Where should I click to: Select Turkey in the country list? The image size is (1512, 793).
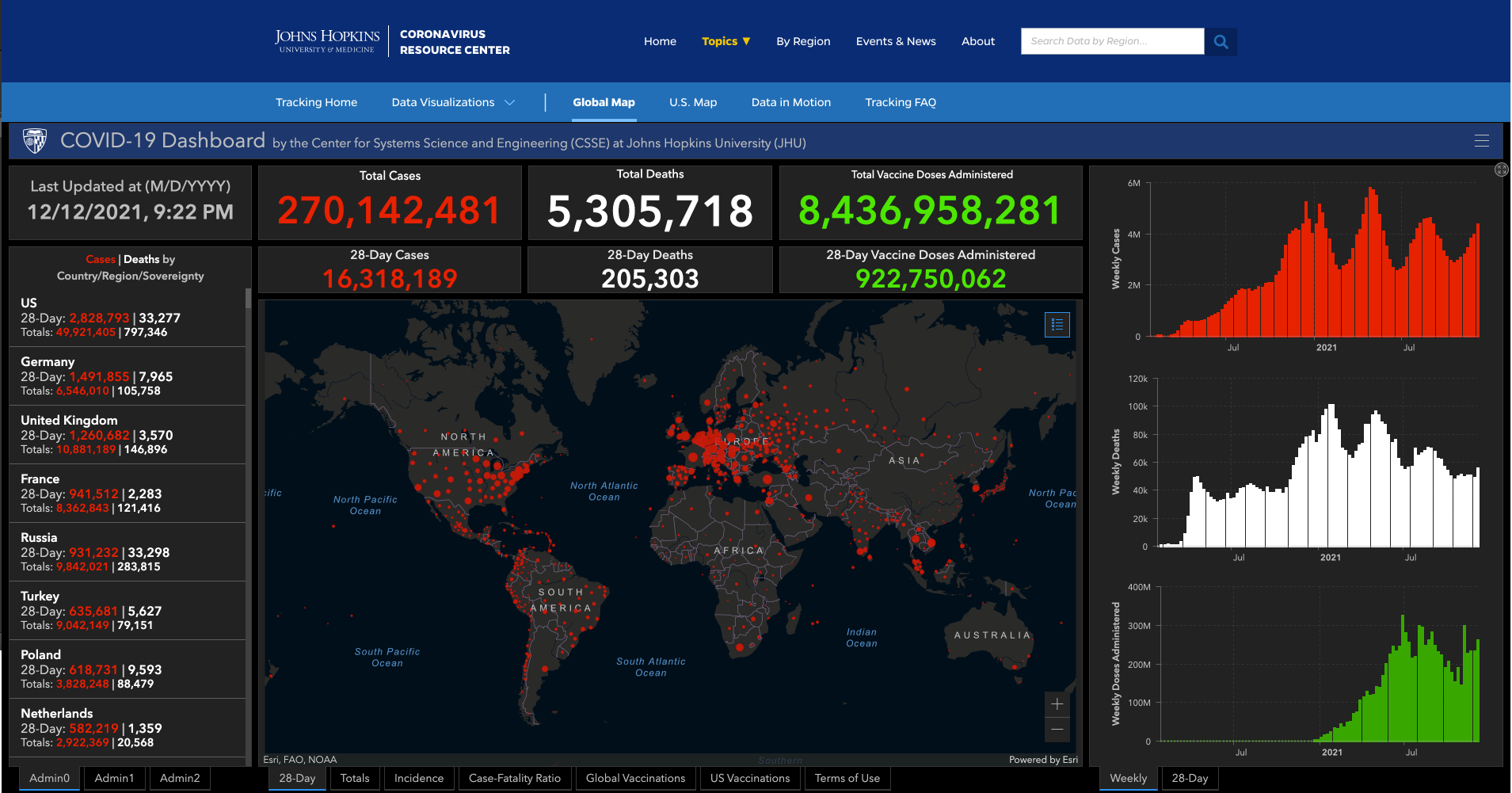click(x=128, y=610)
